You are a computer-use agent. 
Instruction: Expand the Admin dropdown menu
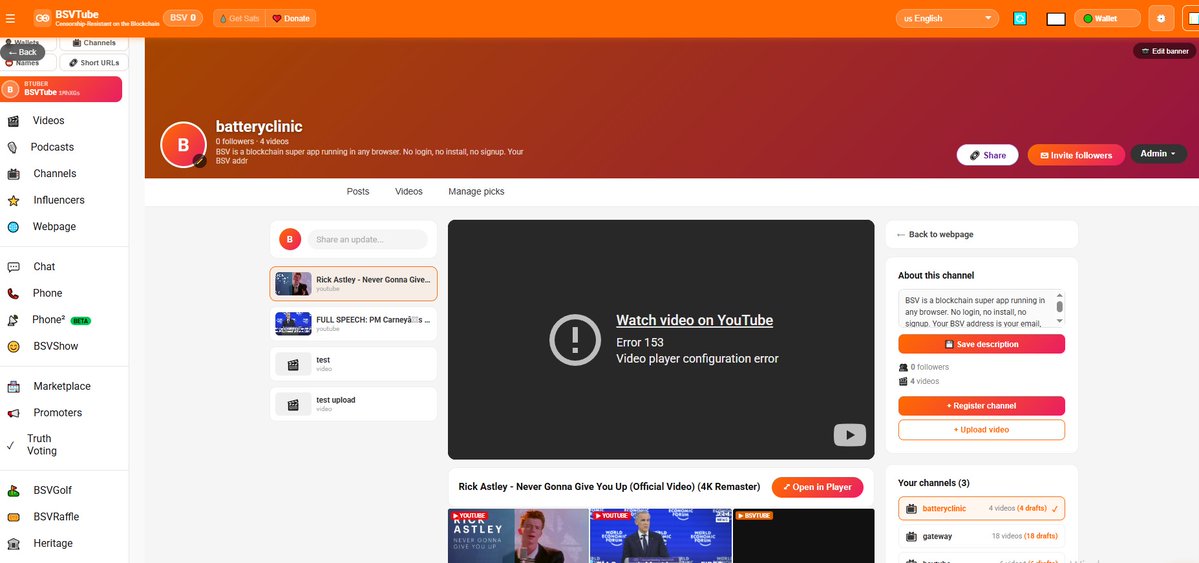[1158, 154]
